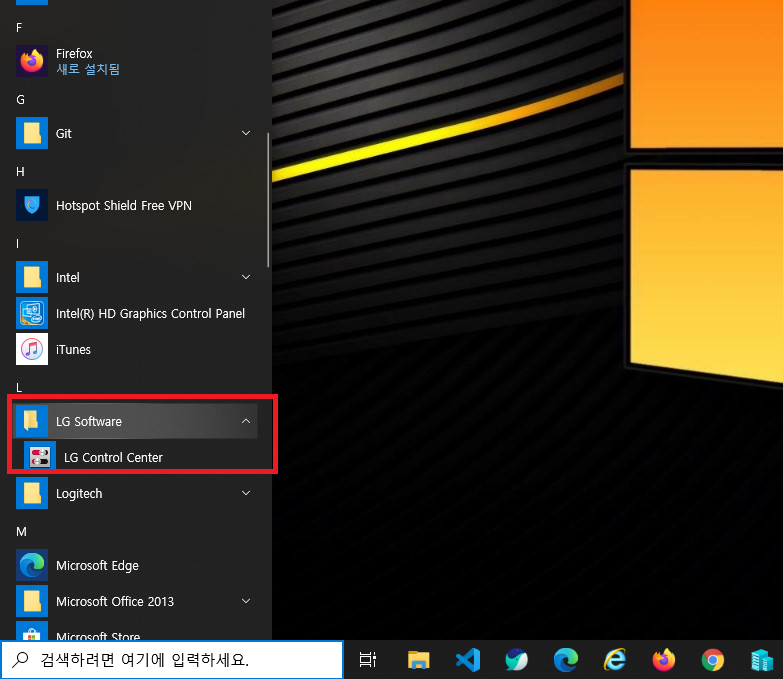This screenshot has width=783, height=679.
Task: Jump using the H letter header
Action: point(20,172)
